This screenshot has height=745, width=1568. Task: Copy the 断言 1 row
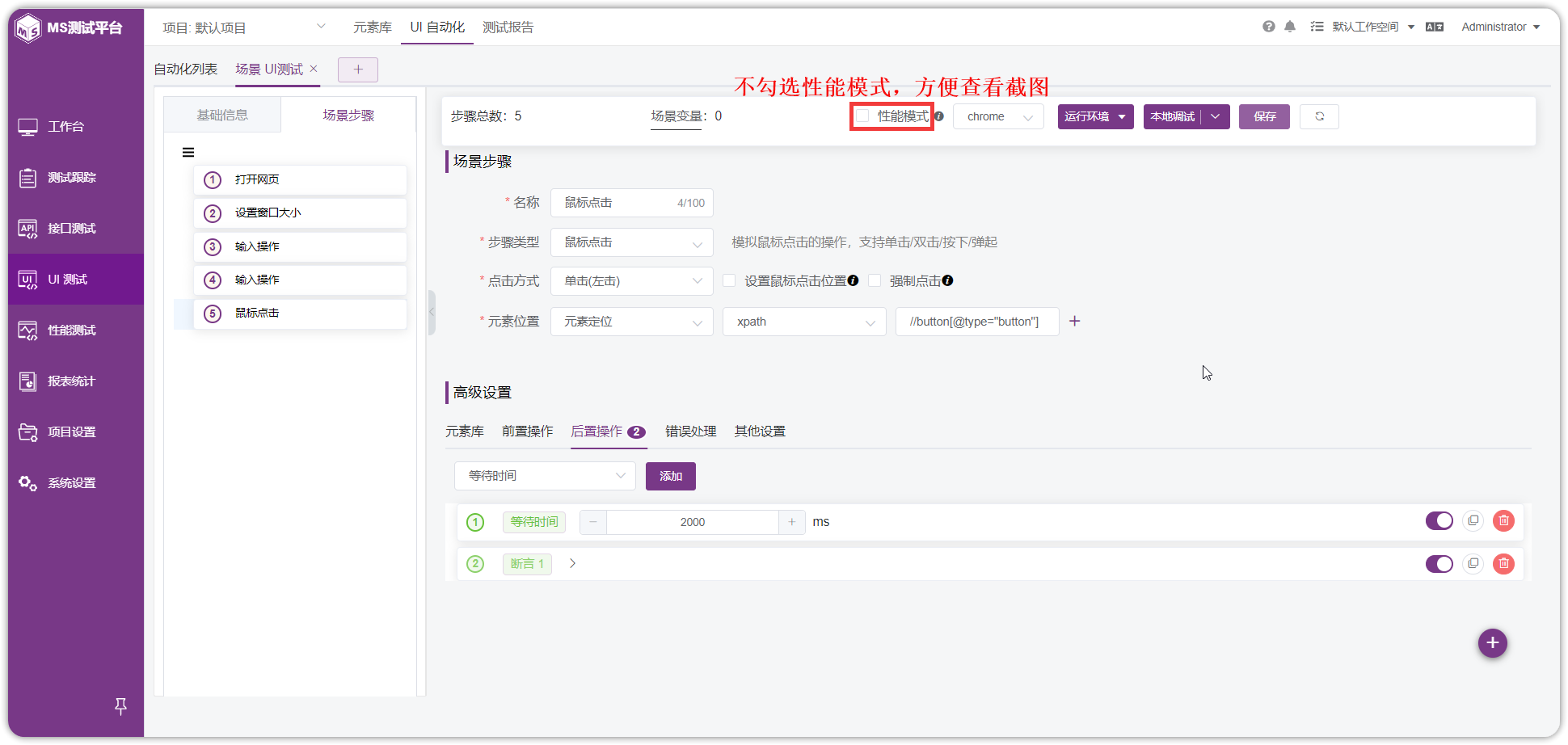(1473, 564)
